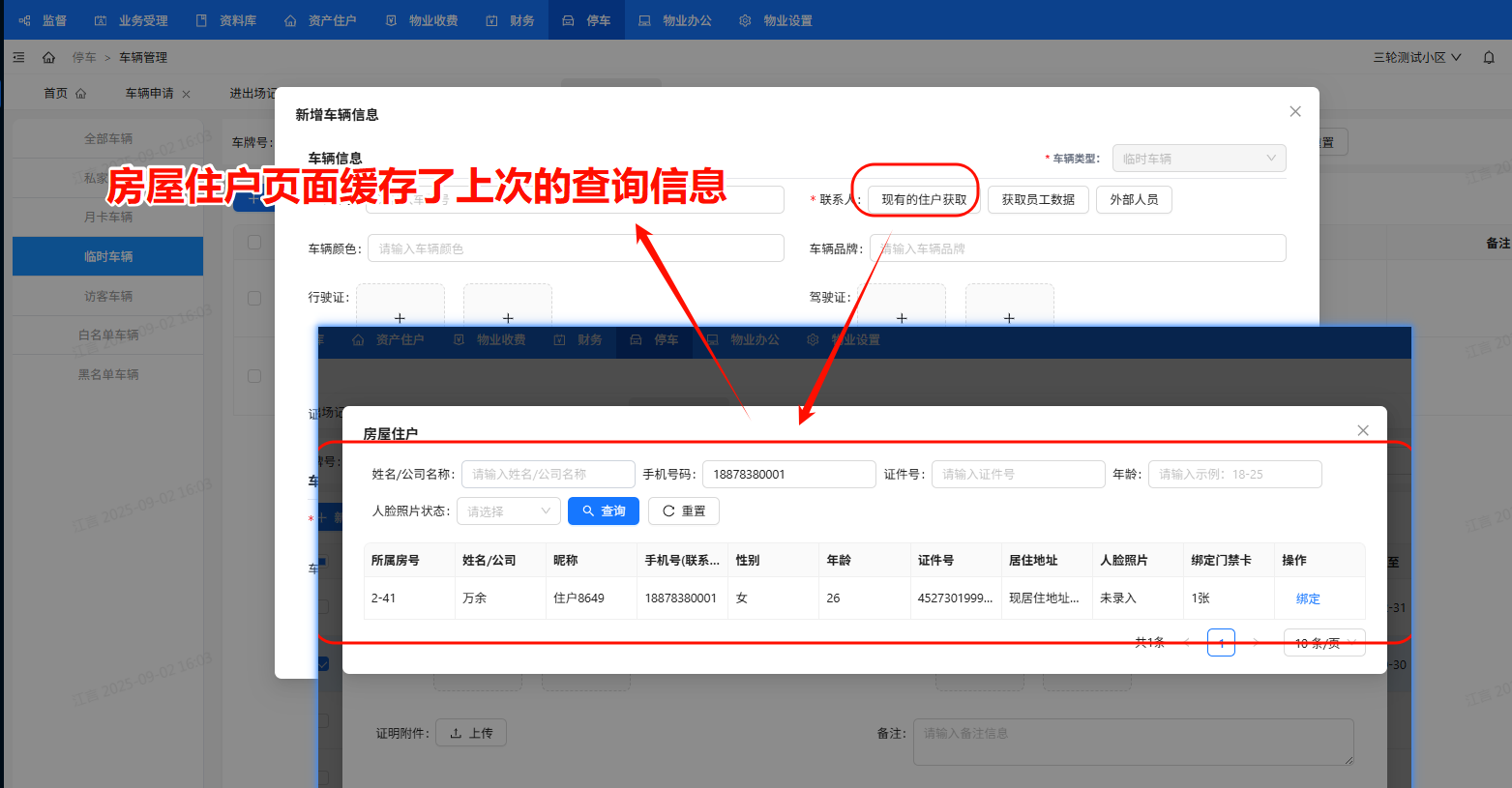Close the 新增车辆信息 dialog
Viewport: 1512px width, 788px height.
[1294, 112]
